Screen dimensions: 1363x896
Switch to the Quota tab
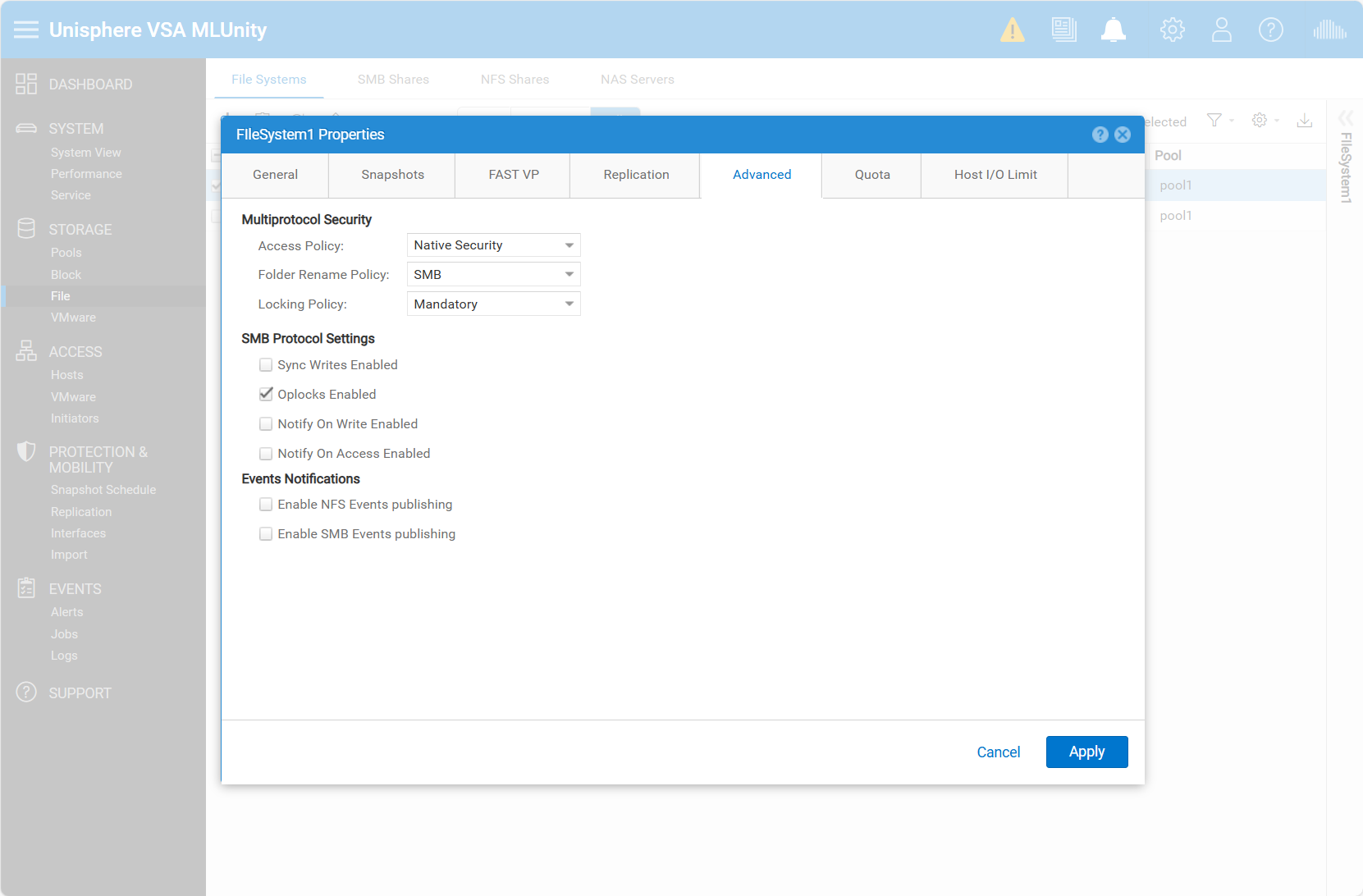pos(871,175)
